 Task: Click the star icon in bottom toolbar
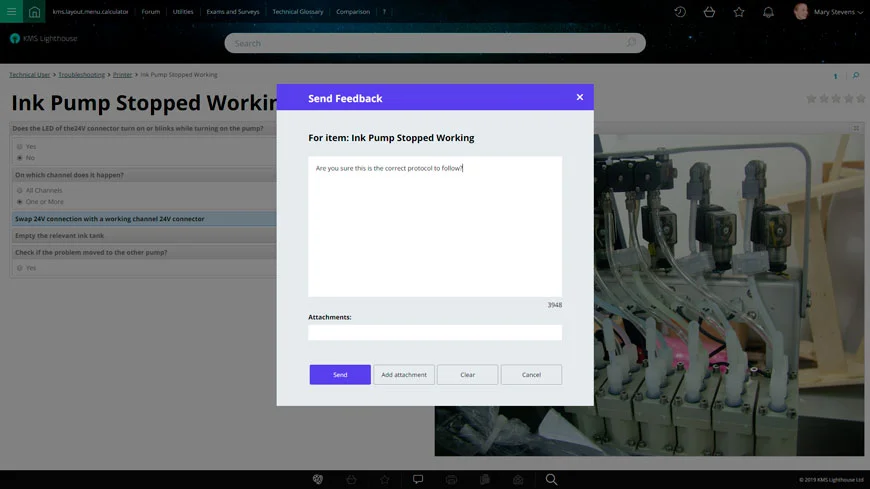385,479
